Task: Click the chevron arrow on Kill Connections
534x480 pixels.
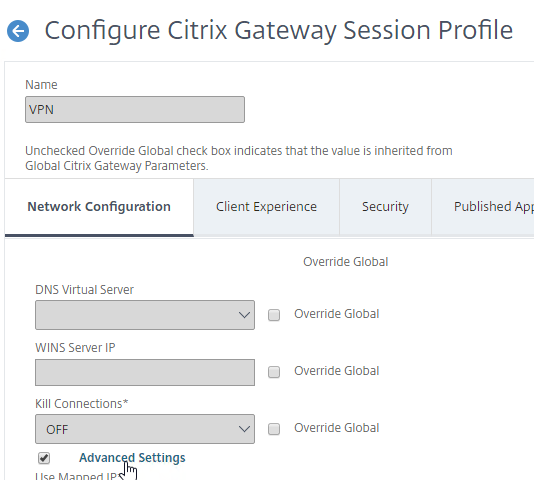Action: tap(244, 429)
